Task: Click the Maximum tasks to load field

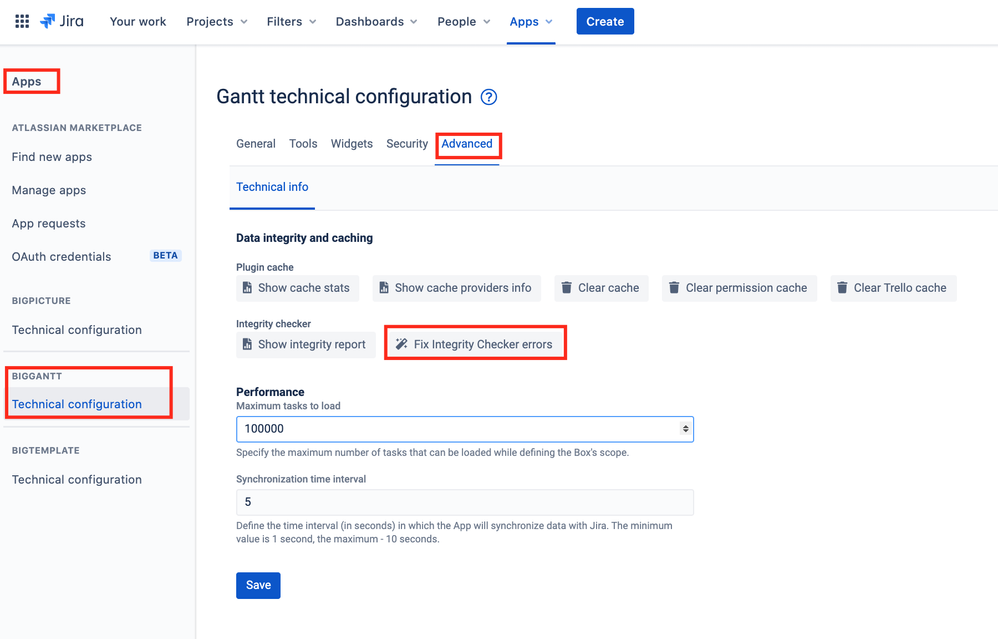Action: click(465, 429)
